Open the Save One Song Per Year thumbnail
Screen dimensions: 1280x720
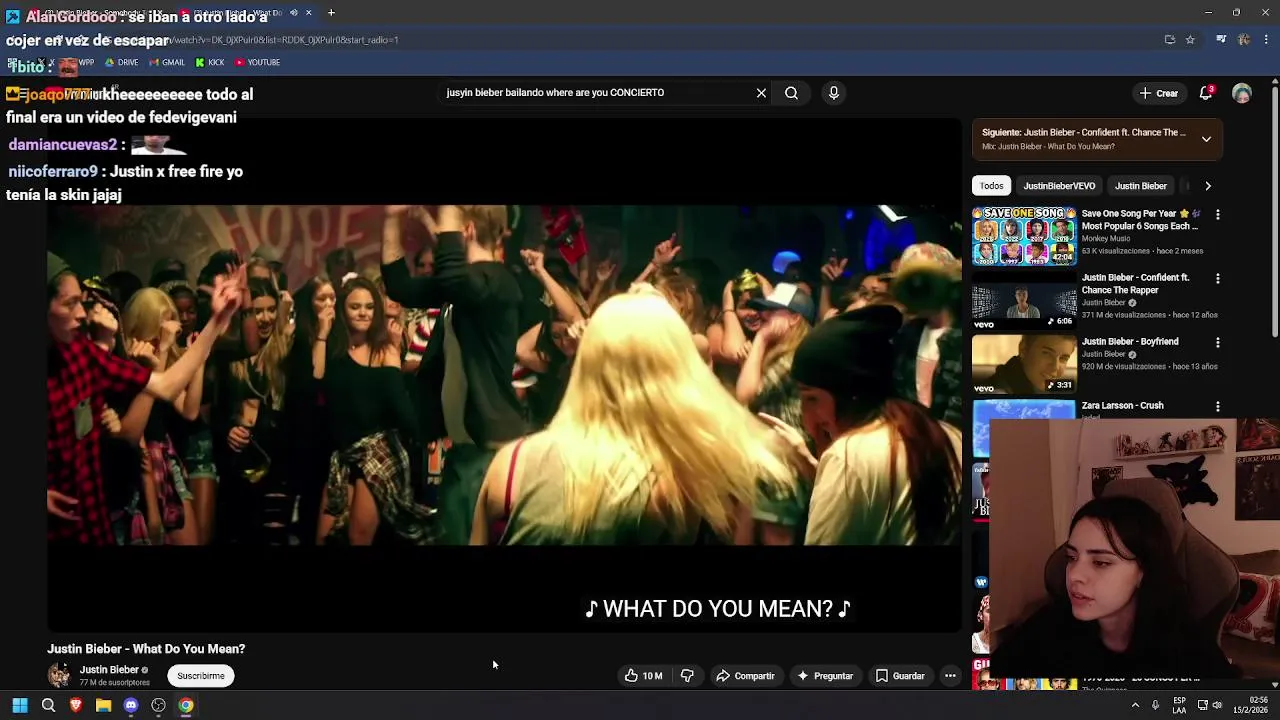click(1024, 235)
